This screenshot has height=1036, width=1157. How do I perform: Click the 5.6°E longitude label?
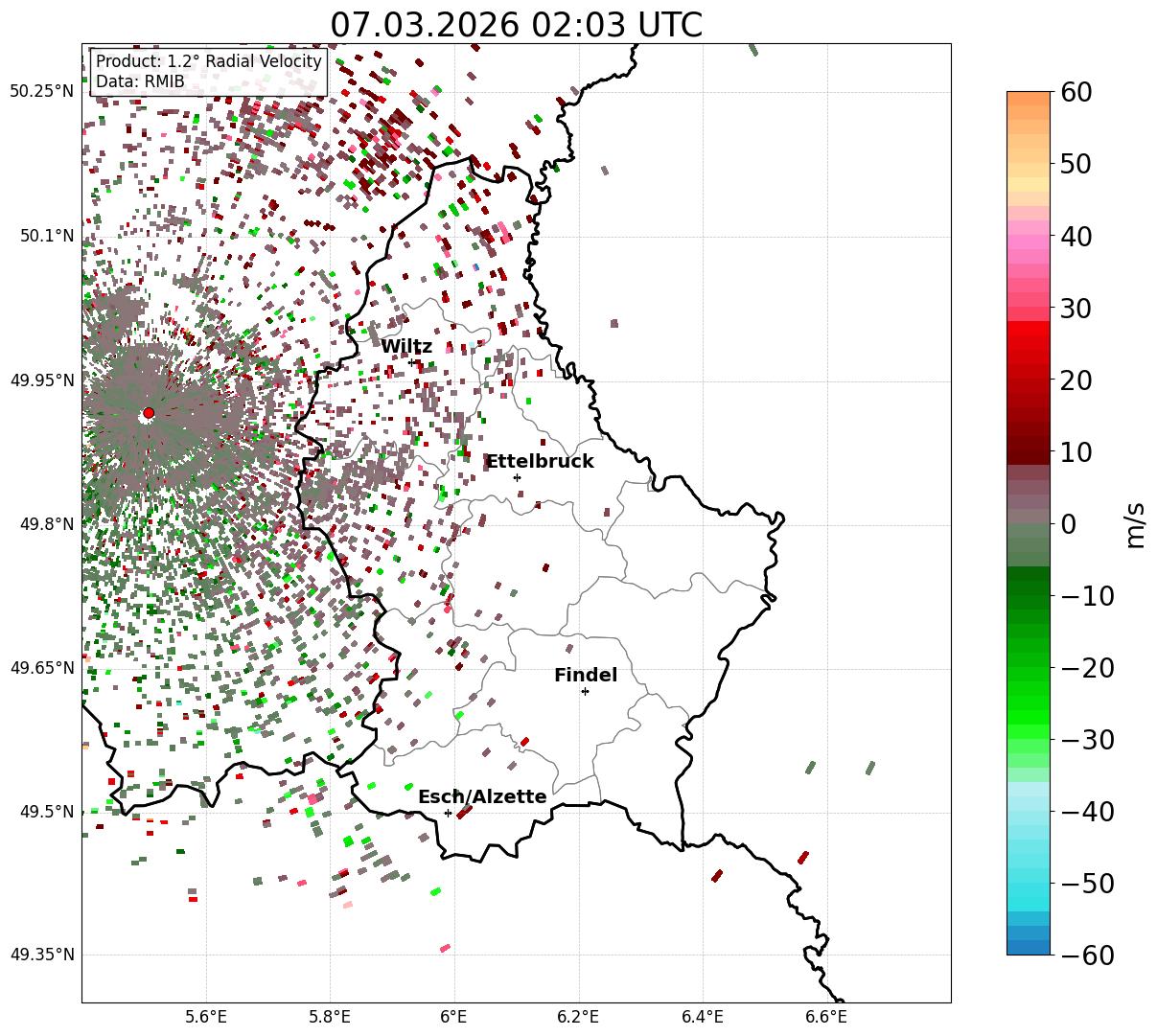tap(206, 1017)
